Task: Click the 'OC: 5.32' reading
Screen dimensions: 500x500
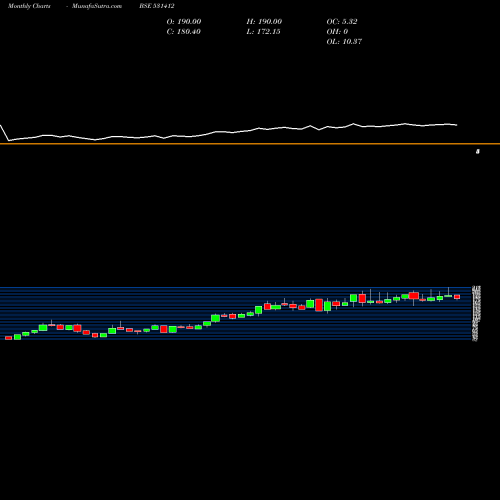Action: 342,22
